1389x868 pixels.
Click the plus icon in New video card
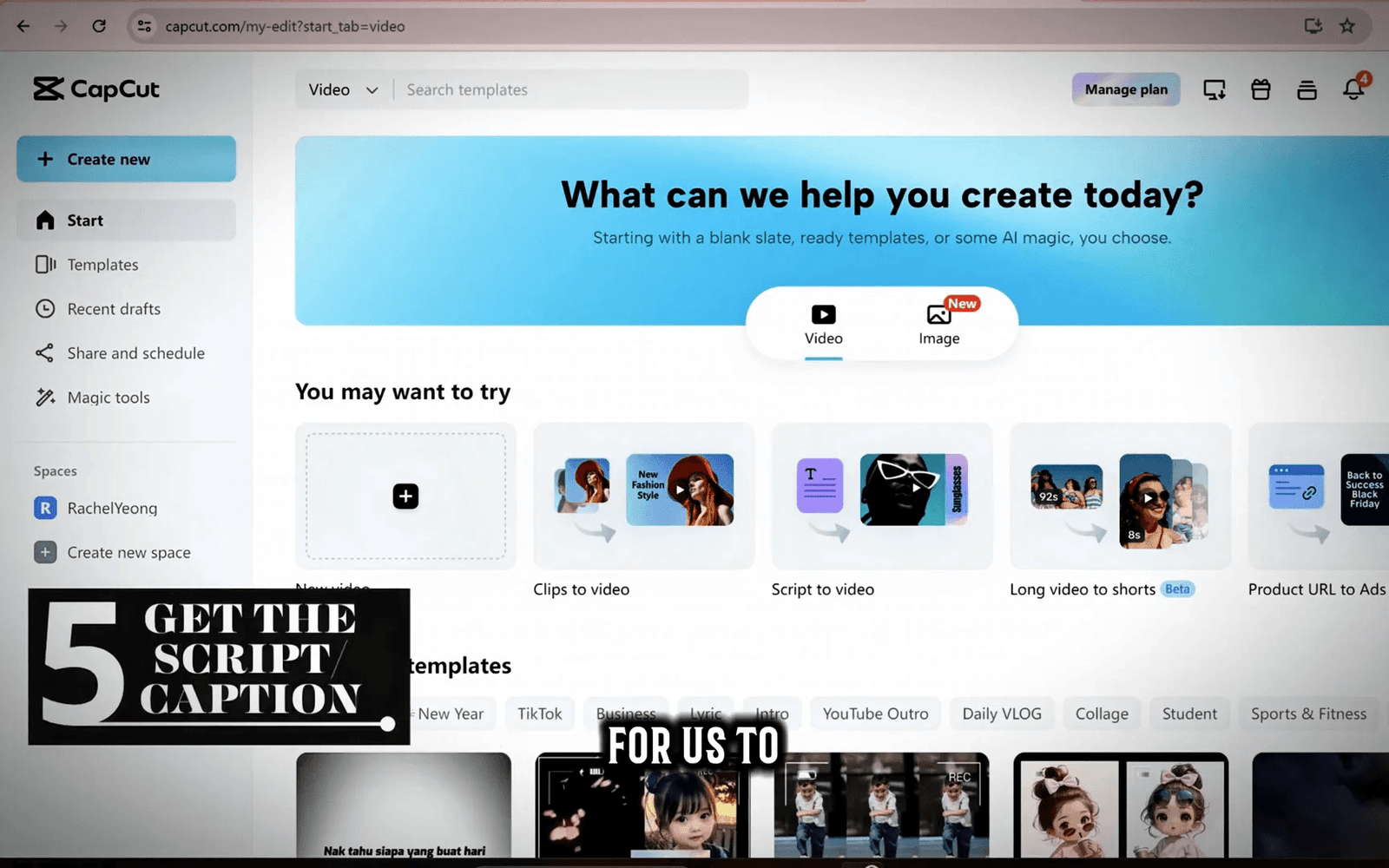[x=405, y=496]
